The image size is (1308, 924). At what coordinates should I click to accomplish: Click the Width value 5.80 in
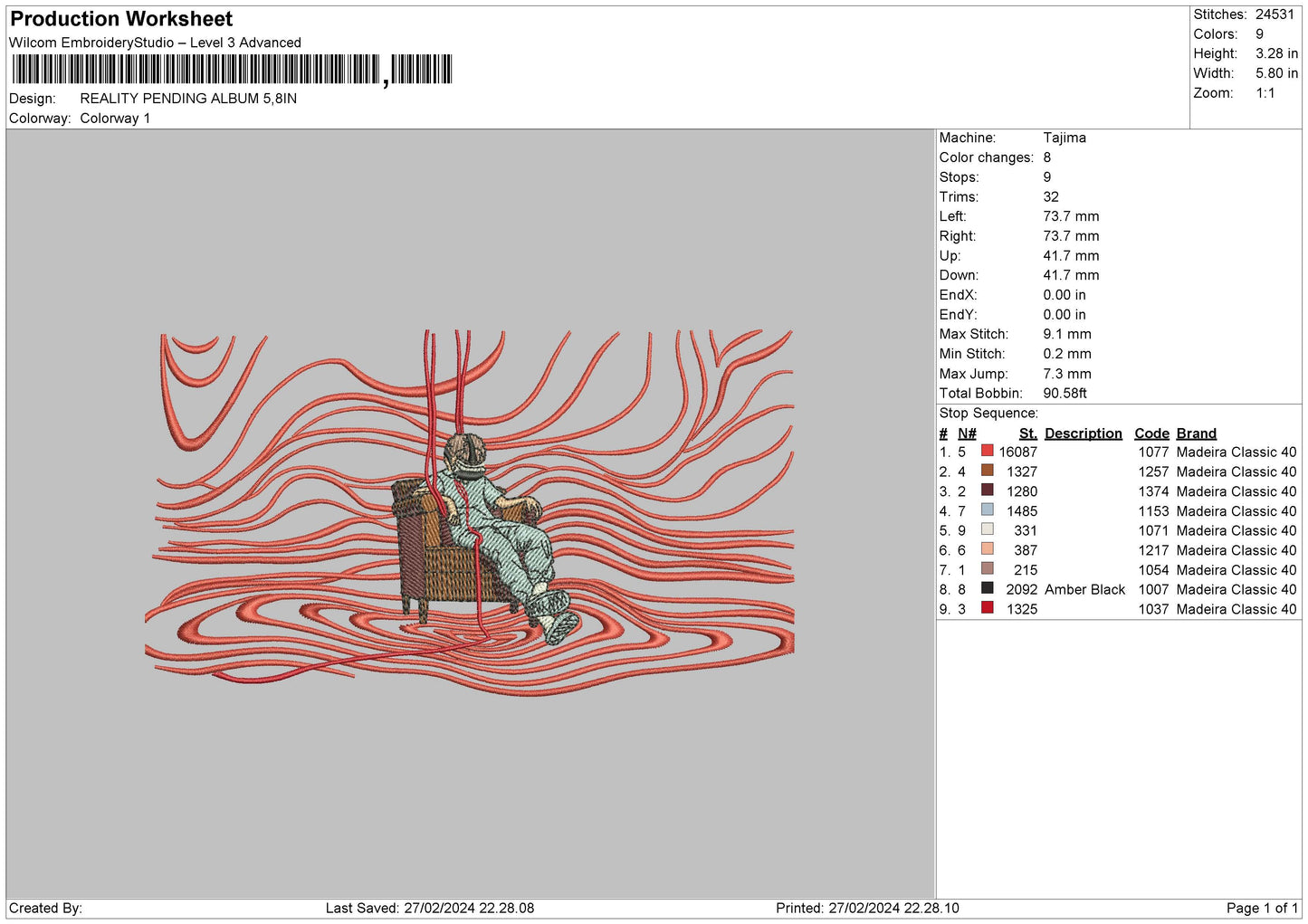click(x=1276, y=73)
